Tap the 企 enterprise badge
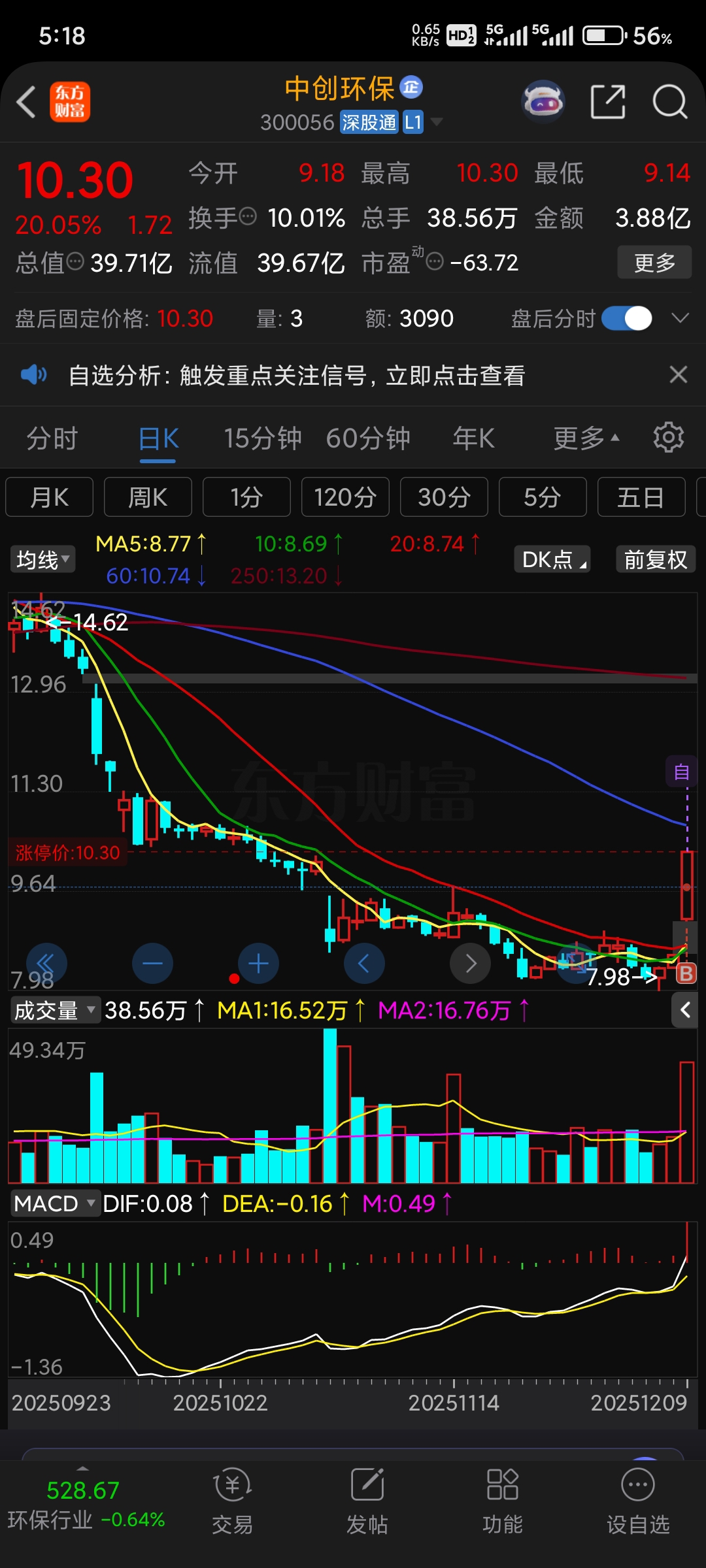 click(x=411, y=88)
